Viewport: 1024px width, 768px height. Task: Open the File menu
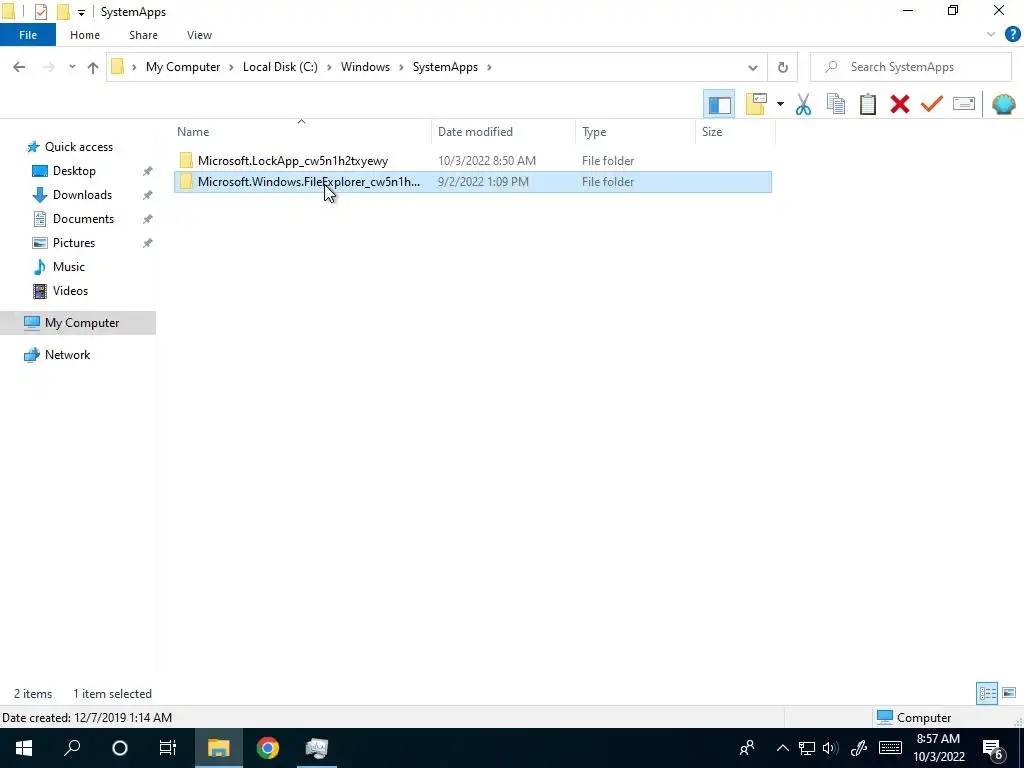click(x=28, y=35)
